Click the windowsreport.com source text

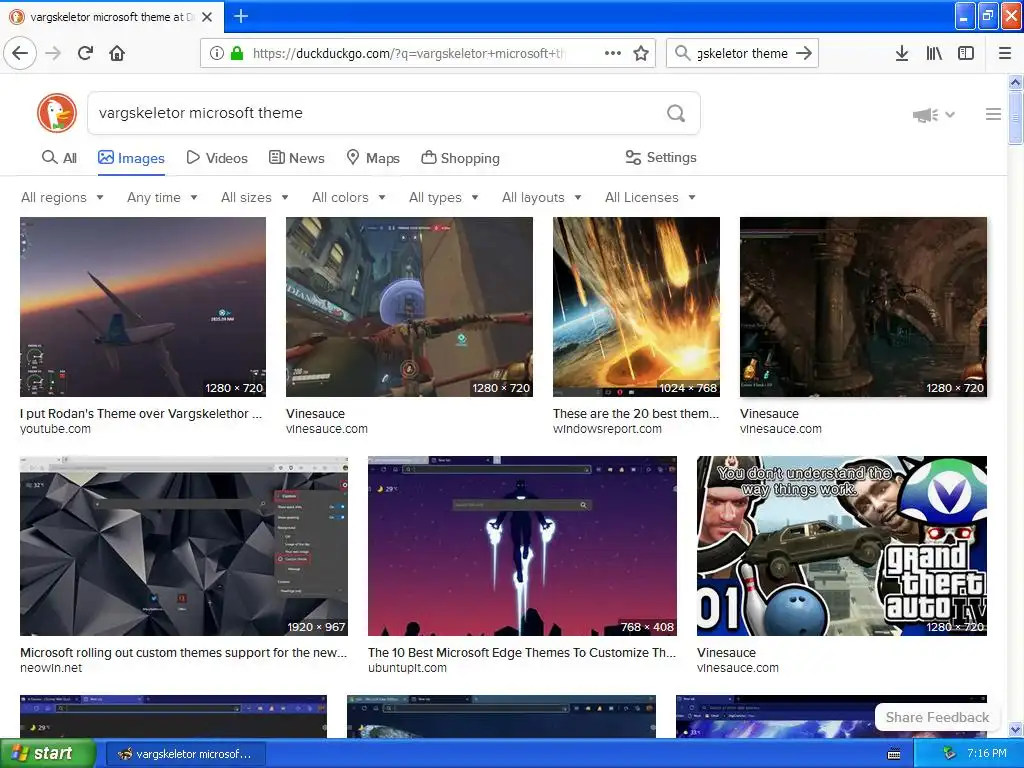coord(607,429)
